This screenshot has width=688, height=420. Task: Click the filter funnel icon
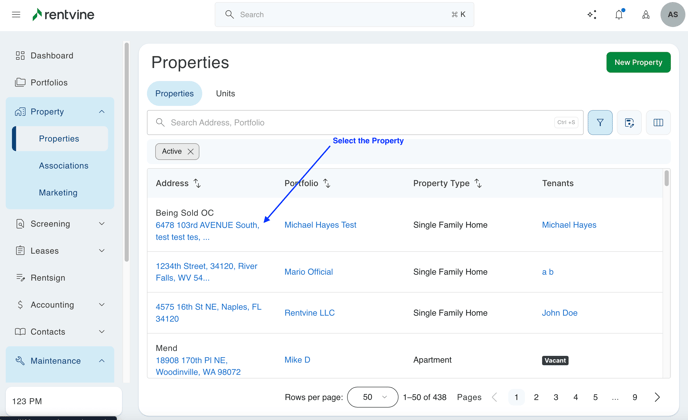click(600, 123)
